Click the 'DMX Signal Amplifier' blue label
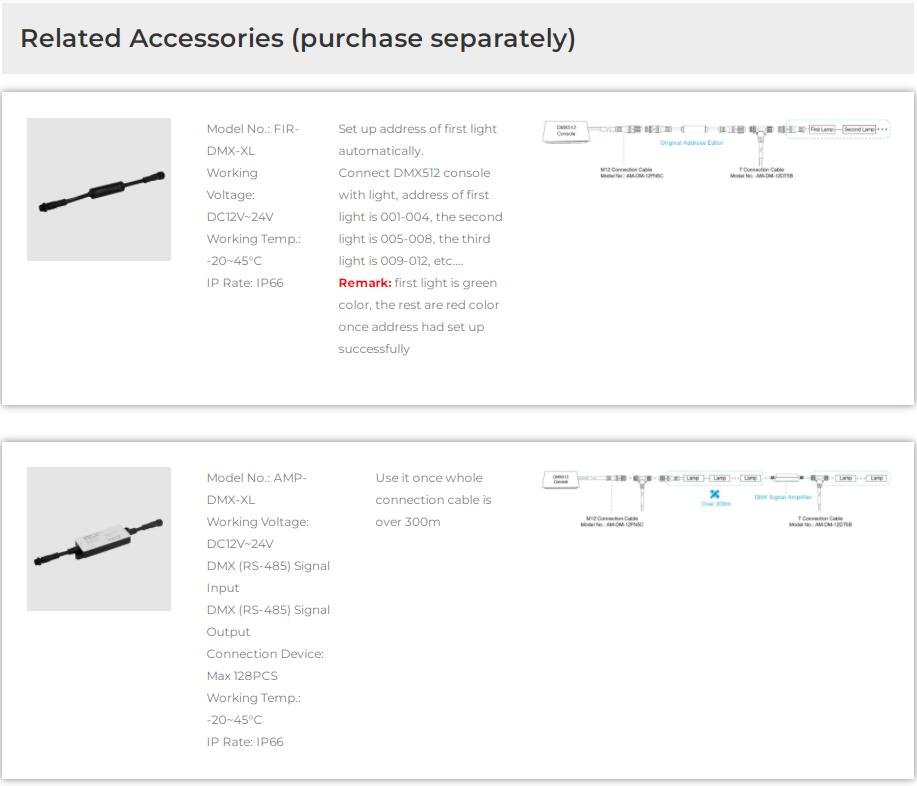917x786 pixels. point(783,497)
